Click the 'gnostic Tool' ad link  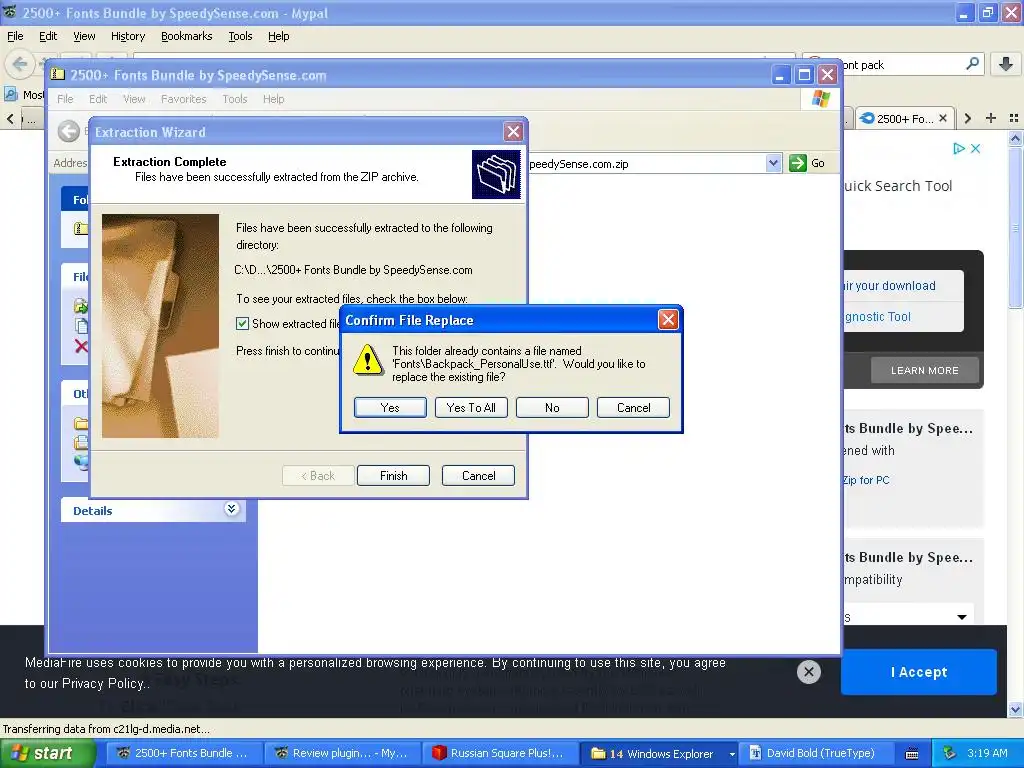point(877,317)
